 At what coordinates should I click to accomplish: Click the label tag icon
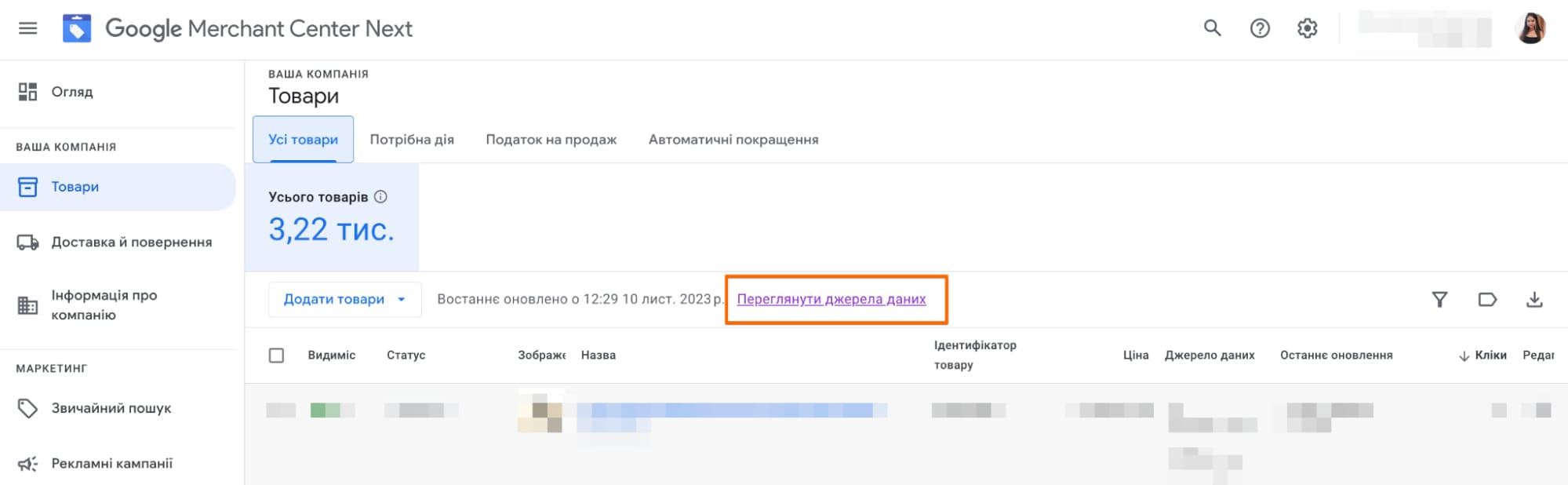coord(1487,300)
